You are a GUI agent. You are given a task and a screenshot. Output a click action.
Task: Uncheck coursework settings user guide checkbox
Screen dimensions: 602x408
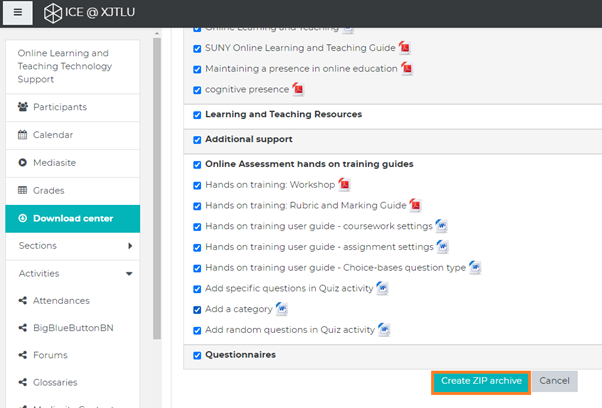[197, 227]
